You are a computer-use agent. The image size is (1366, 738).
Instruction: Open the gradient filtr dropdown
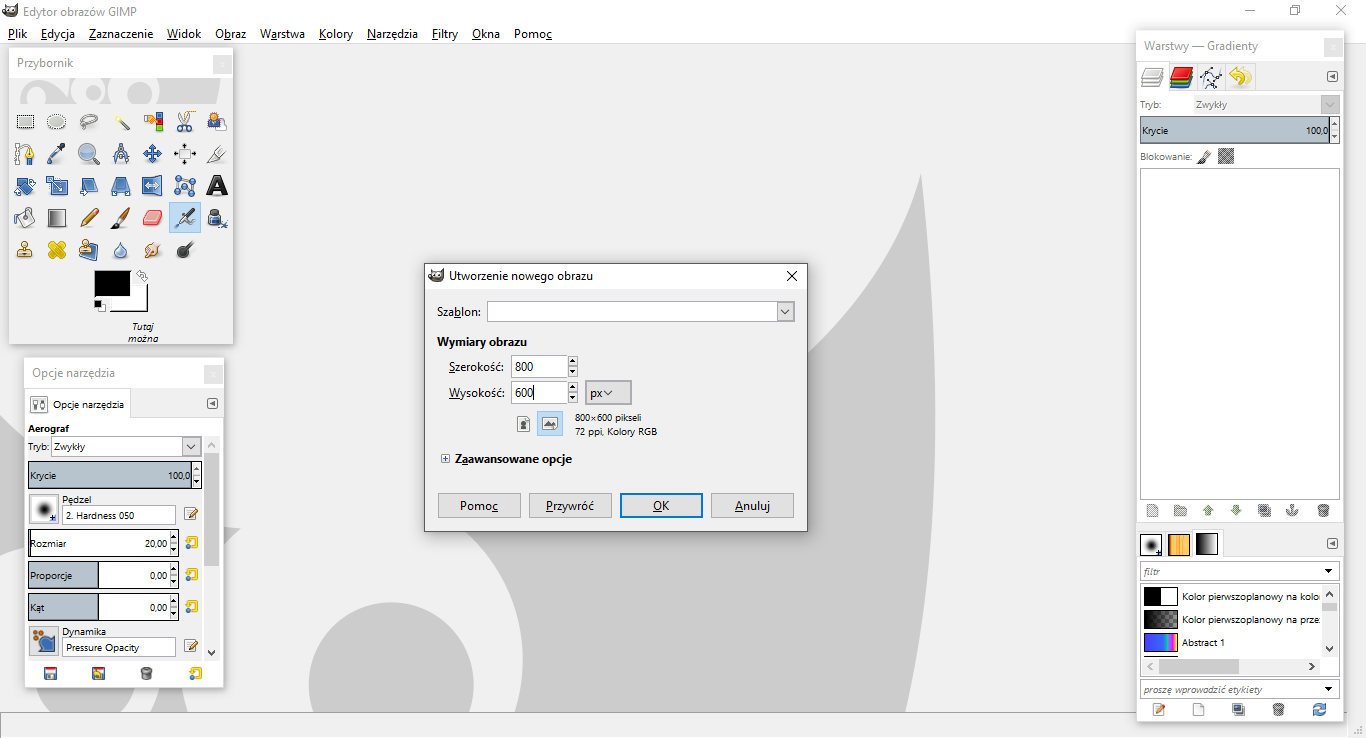pyautogui.click(x=1329, y=572)
